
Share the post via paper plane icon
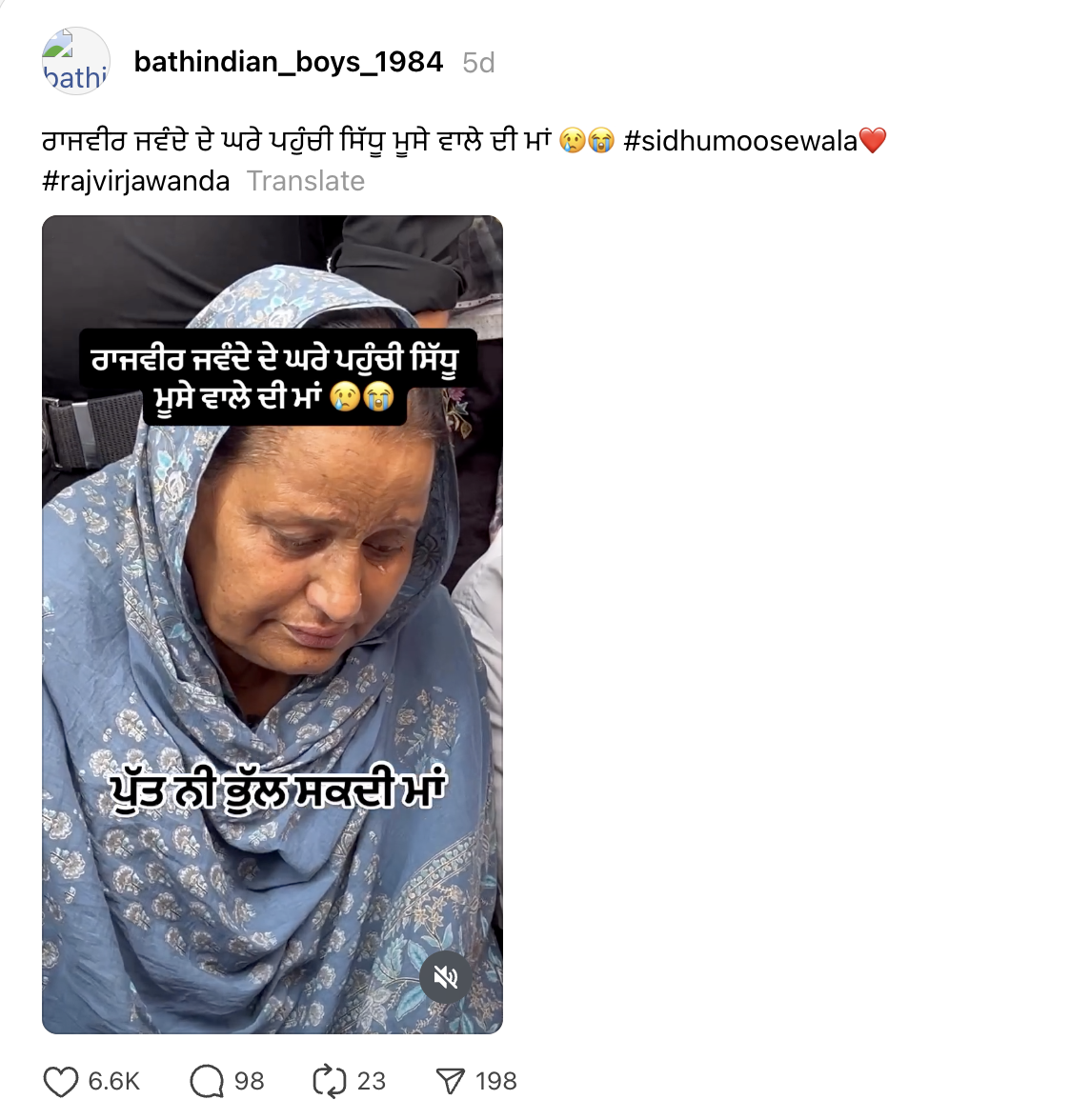point(451,1081)
